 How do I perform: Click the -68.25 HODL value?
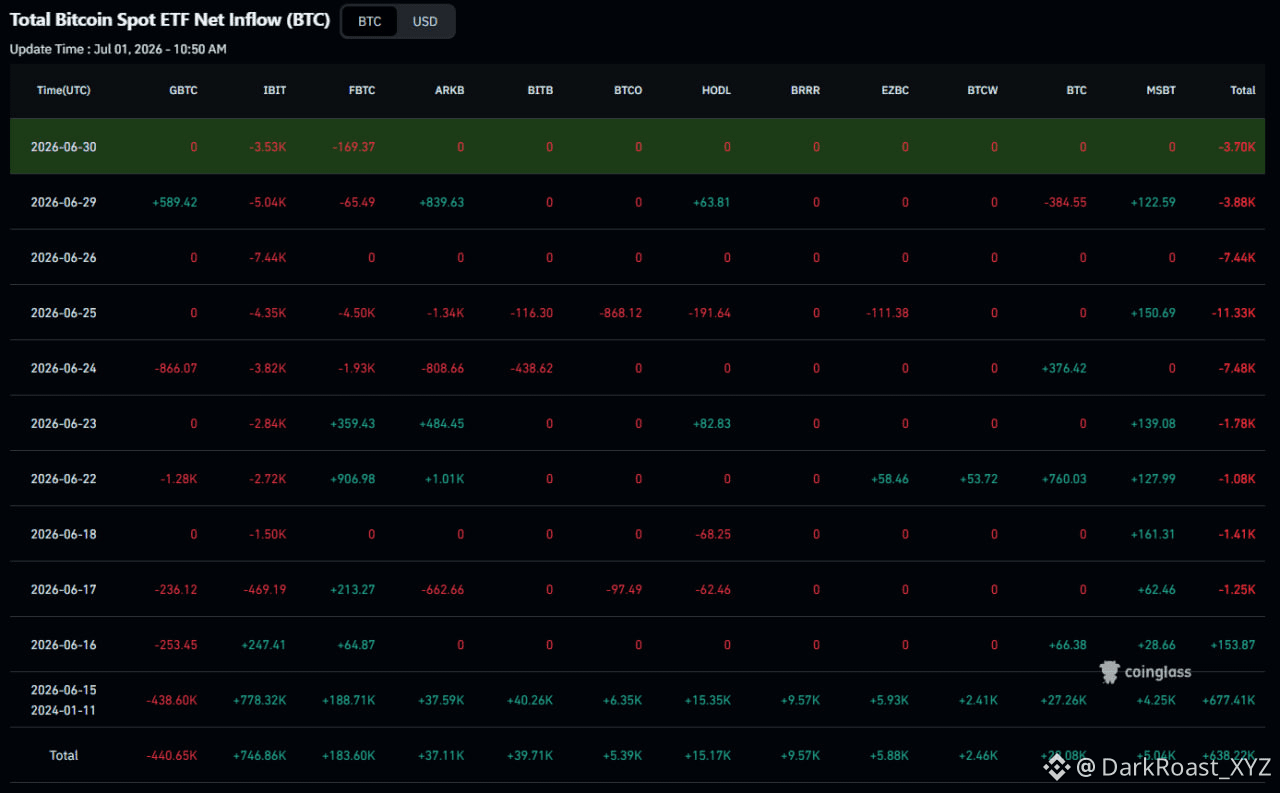[713, 534]
